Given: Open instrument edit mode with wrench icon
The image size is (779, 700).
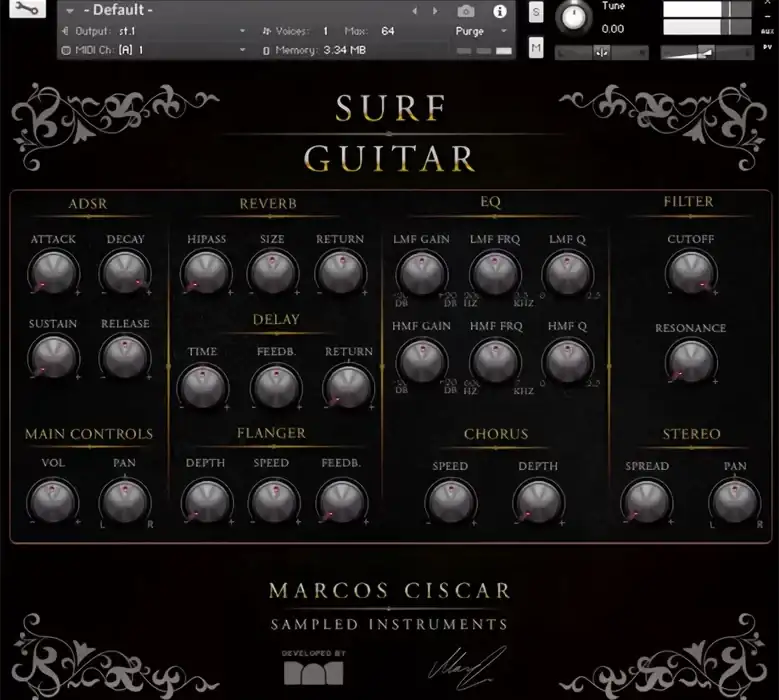Looking at the screenshot, I should tap(27, 8).
